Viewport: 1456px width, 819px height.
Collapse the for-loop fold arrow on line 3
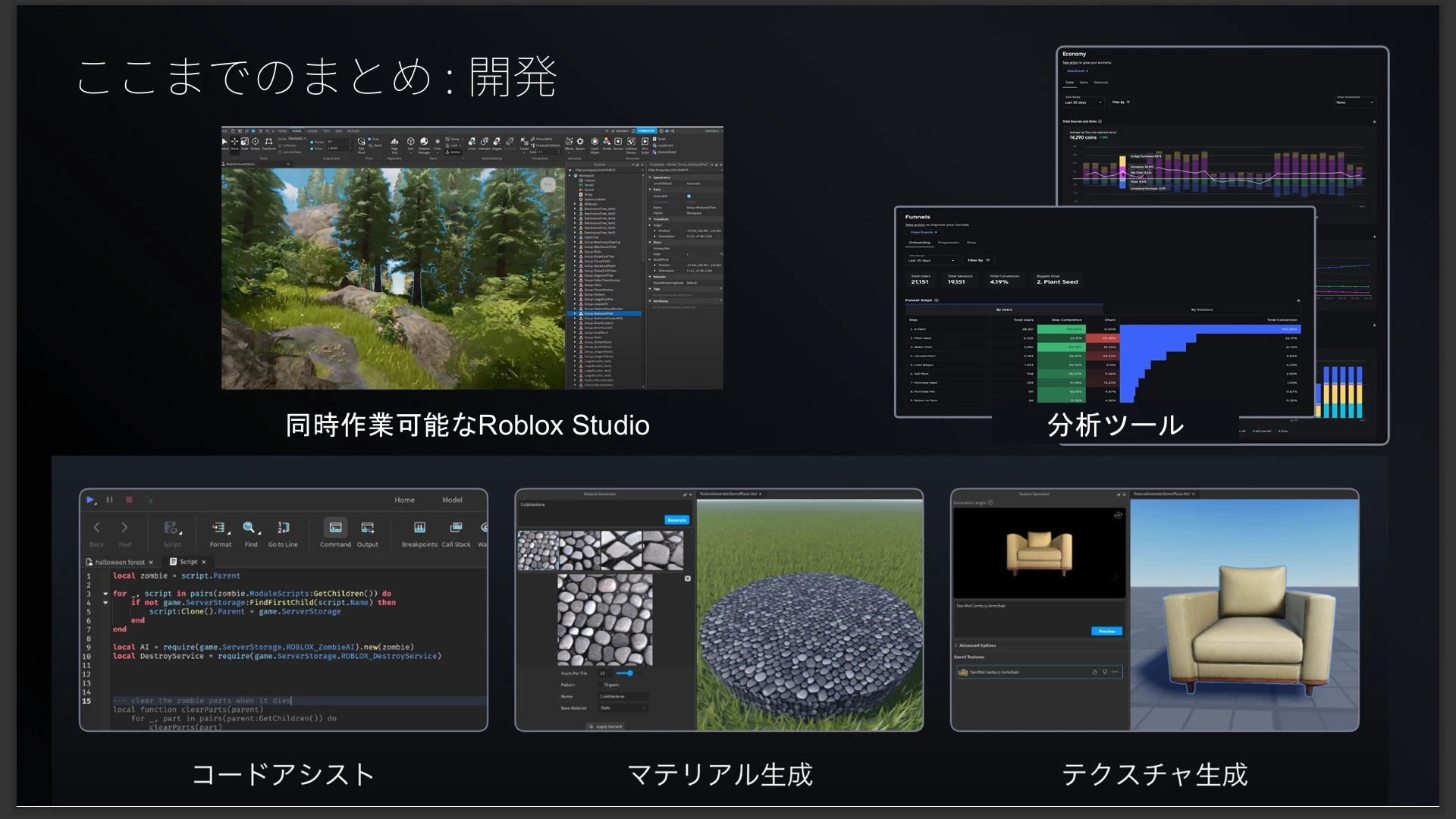(x=105, y=594)
